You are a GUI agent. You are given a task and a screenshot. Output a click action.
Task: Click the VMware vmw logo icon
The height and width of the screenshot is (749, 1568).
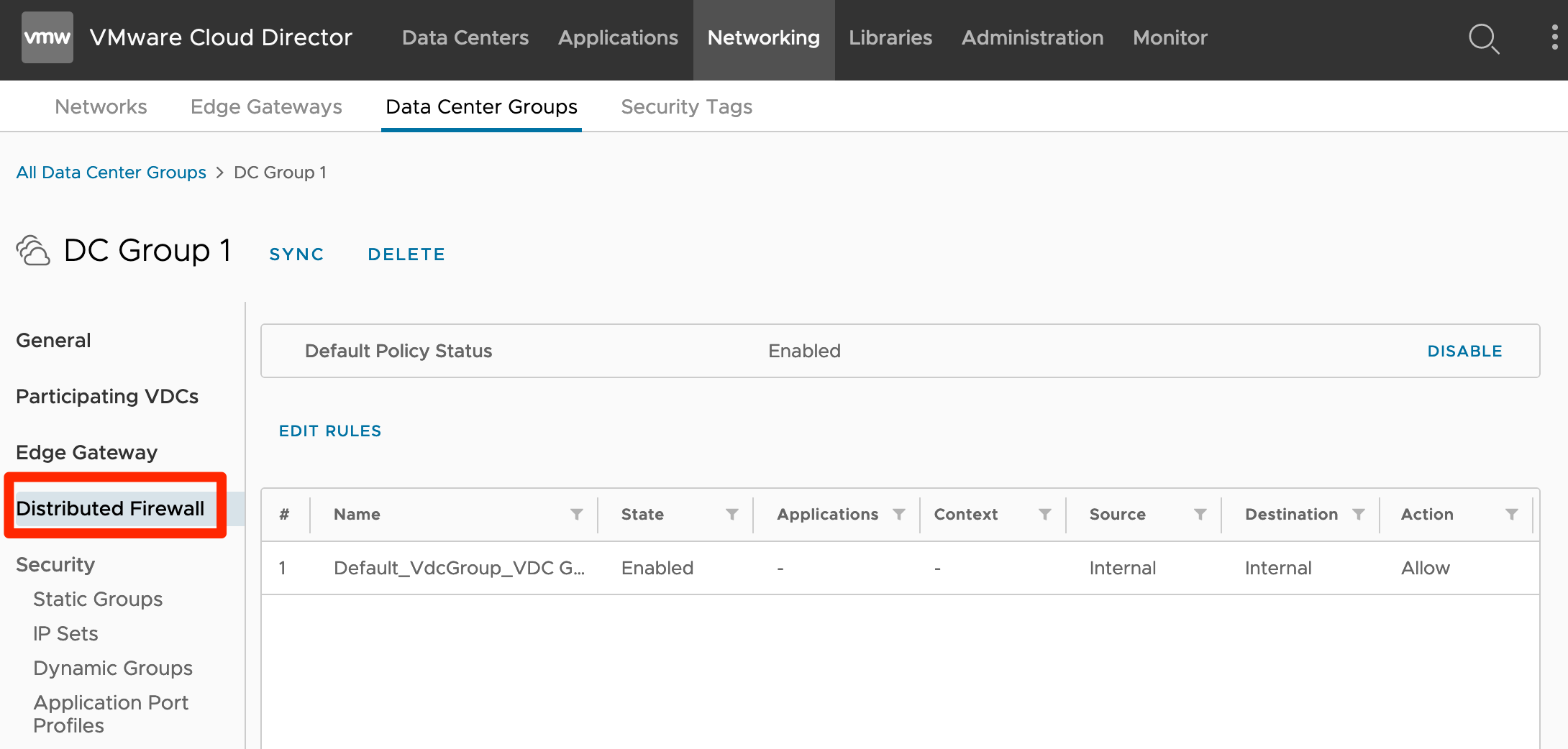tap(47, 37)
